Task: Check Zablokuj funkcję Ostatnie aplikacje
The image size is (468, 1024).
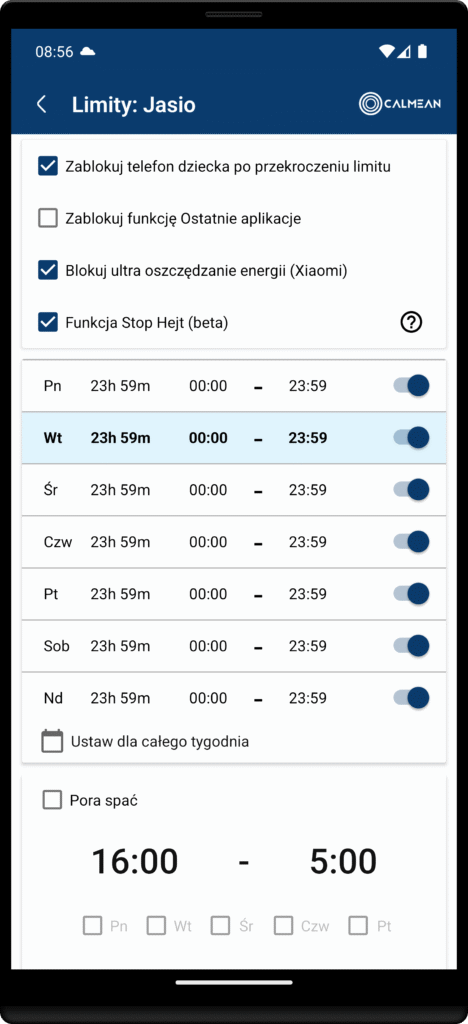Action: [48, 218]
